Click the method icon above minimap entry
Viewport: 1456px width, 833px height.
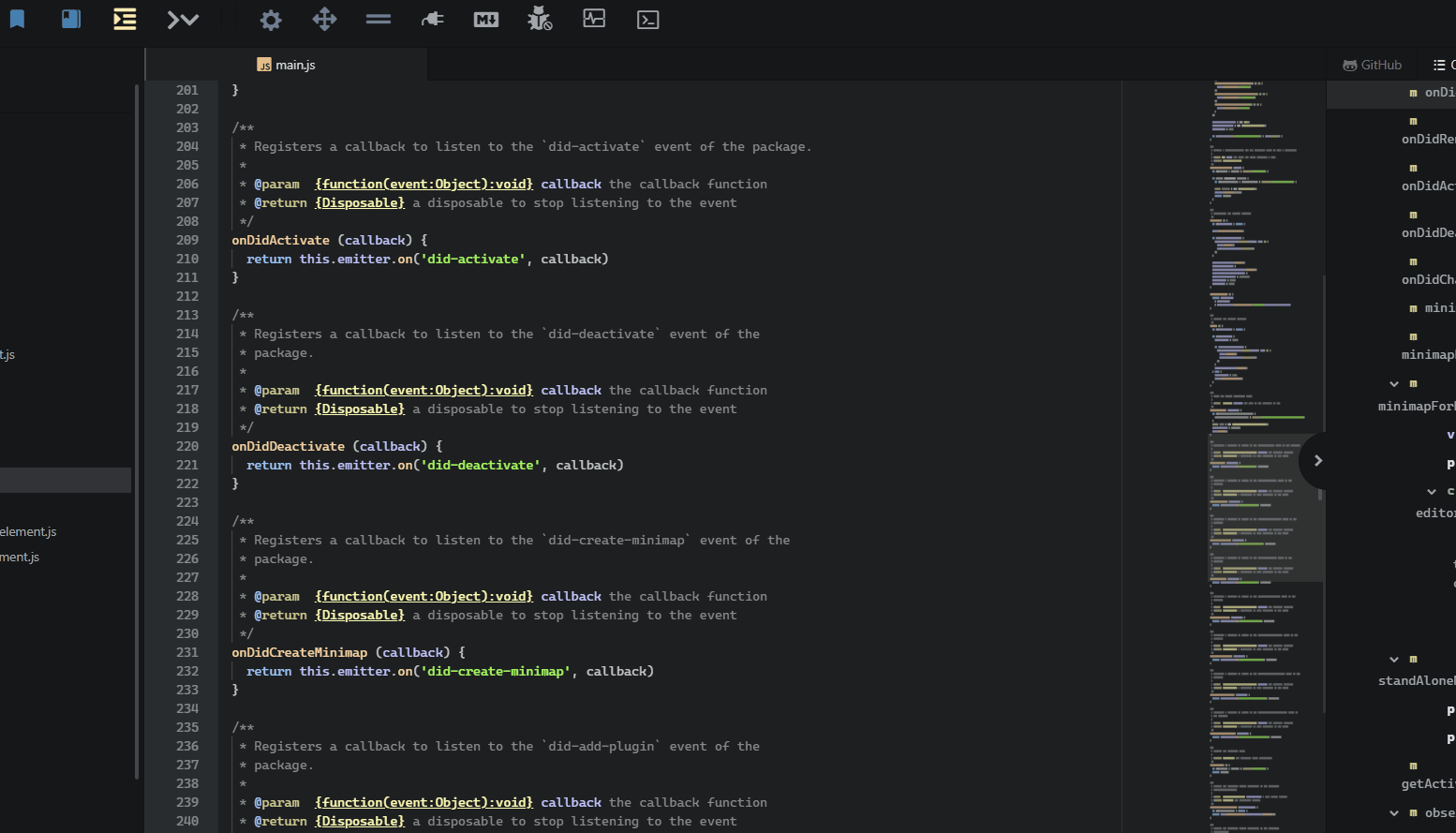pyautogui.click(x=1413, y=337)
